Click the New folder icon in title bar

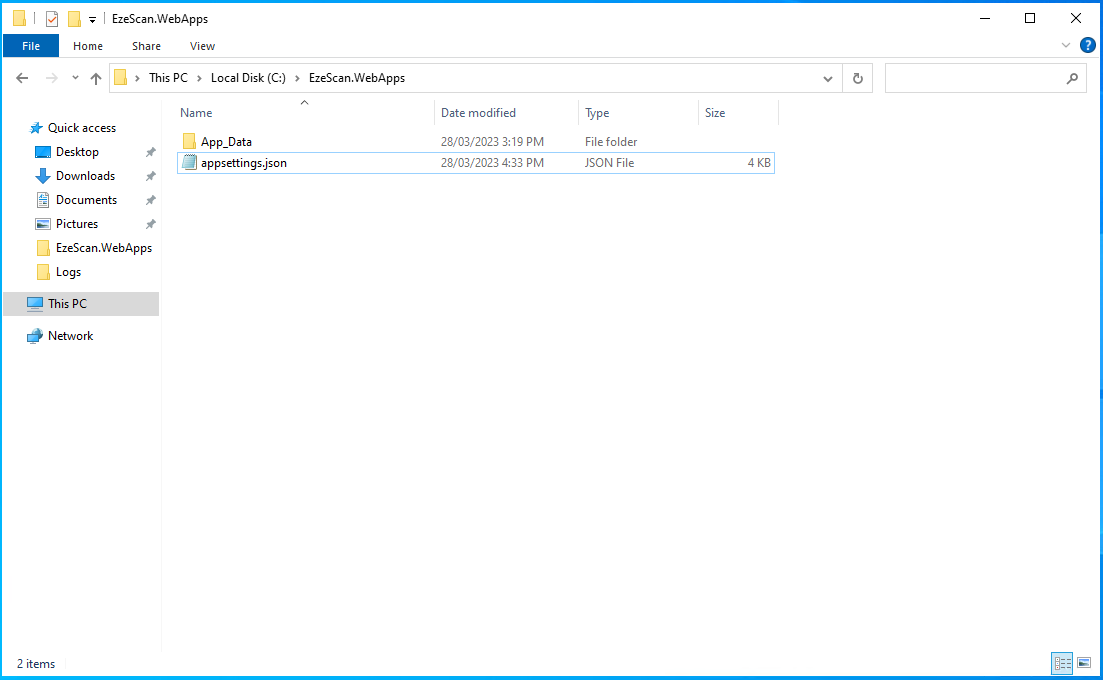(x=74, y=19)
